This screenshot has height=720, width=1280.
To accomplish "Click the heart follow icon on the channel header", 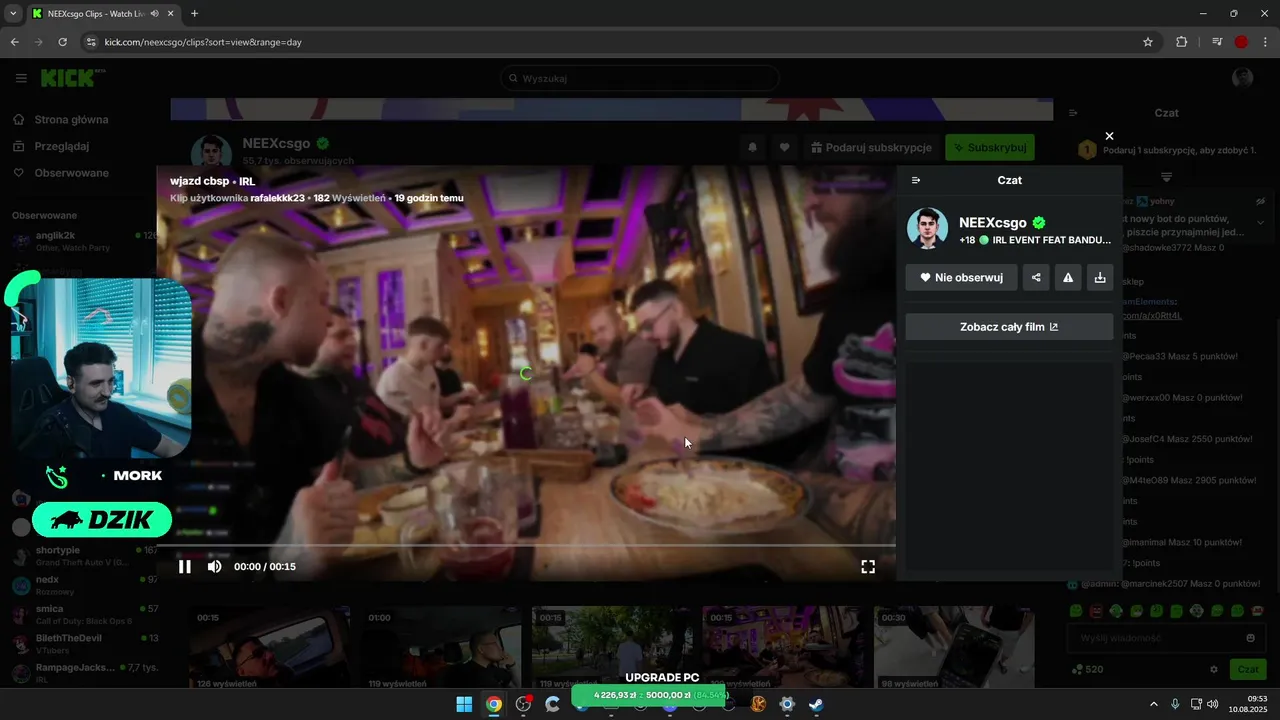I will coord(785,147).
